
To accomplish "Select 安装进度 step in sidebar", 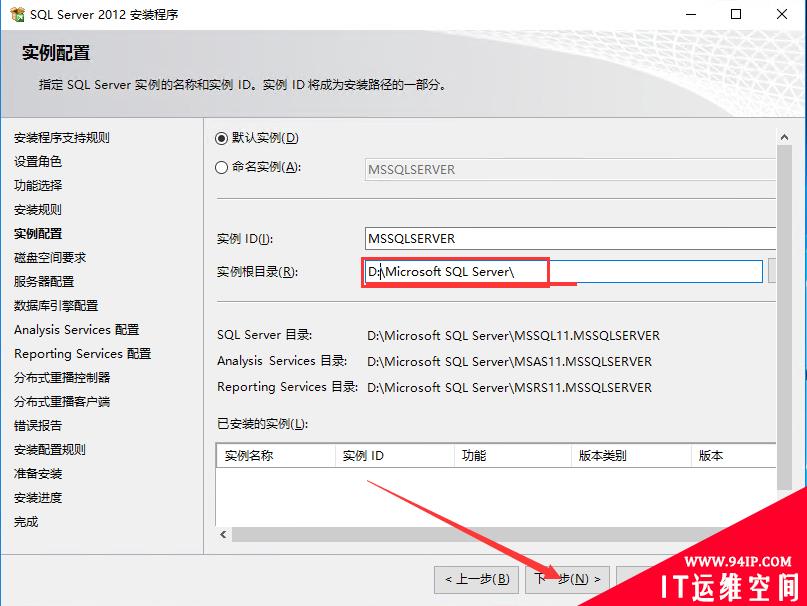I will coord(38,498).
